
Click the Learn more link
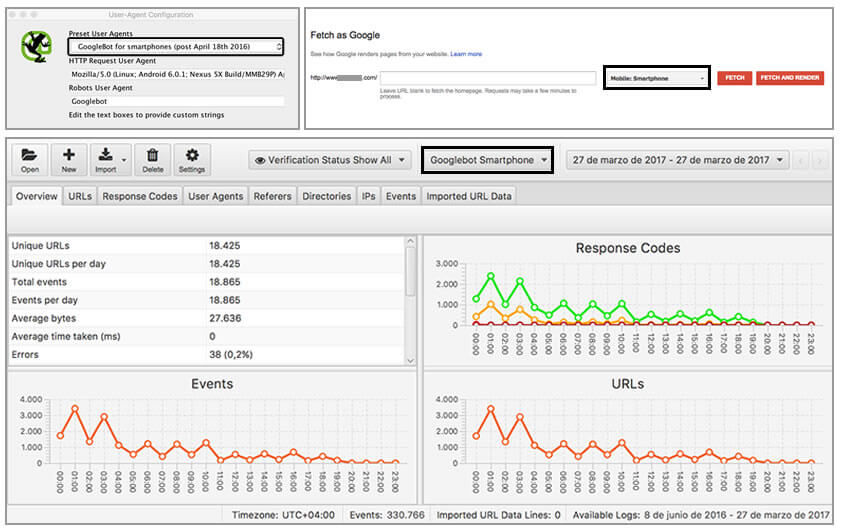[x=466, y=54]
